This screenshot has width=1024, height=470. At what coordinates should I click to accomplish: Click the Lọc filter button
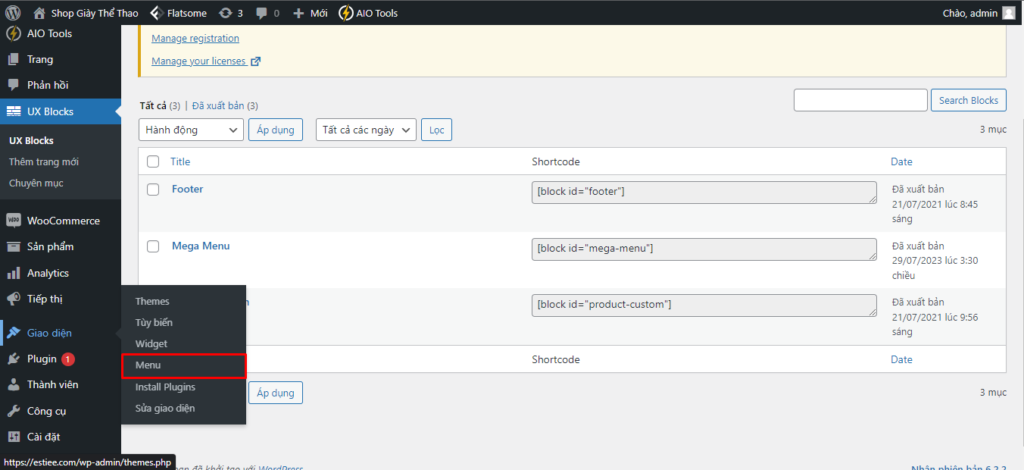(x=435, y=130)
